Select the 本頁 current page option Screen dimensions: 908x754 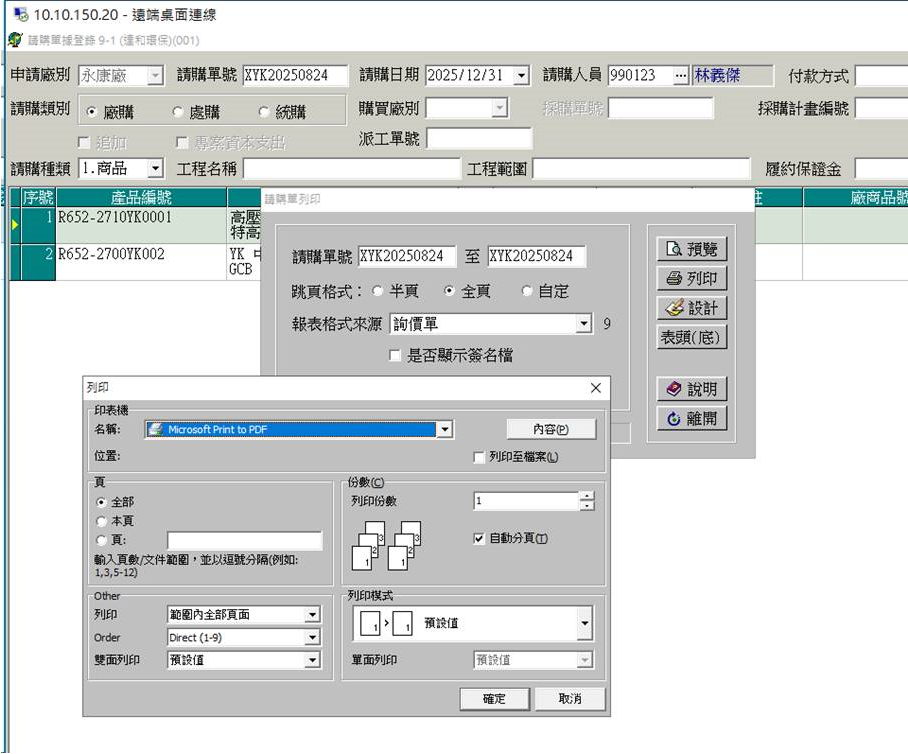pos(101,521)
